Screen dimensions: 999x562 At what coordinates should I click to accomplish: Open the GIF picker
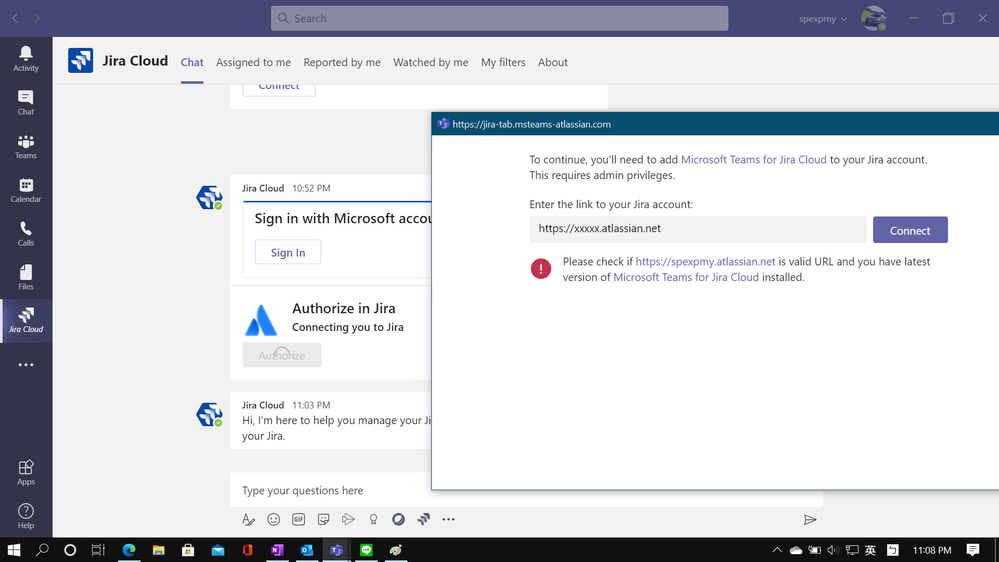298,519
